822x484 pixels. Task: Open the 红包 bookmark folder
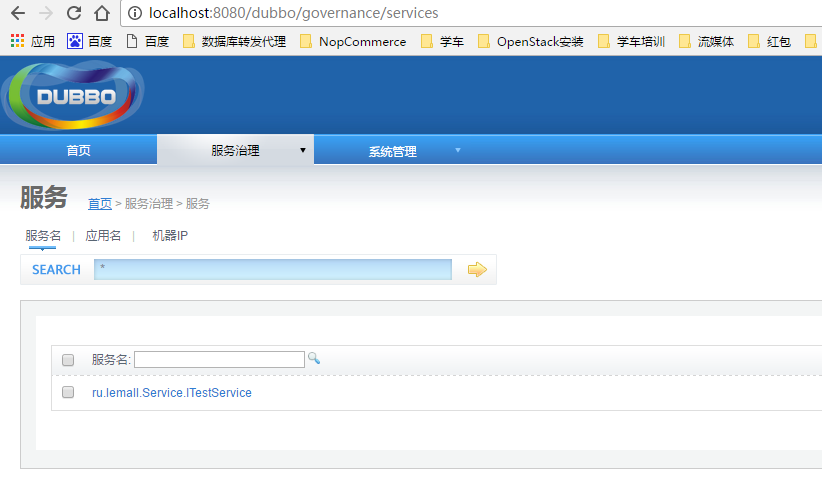[x=769, y=41]
